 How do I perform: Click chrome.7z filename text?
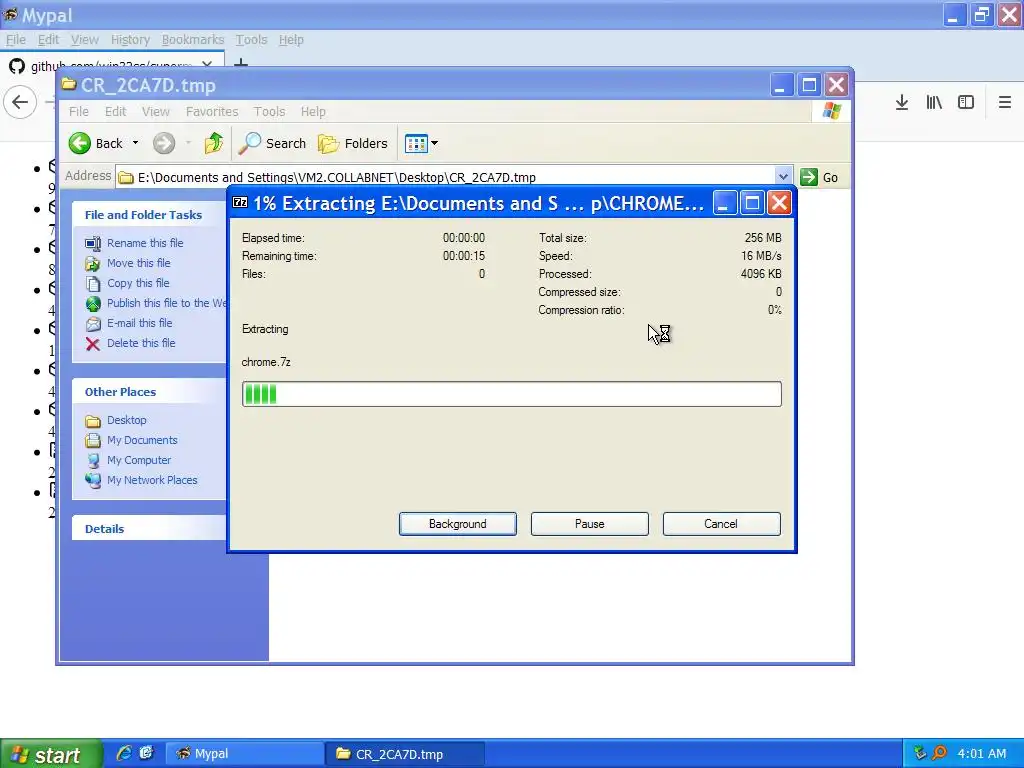266,362
